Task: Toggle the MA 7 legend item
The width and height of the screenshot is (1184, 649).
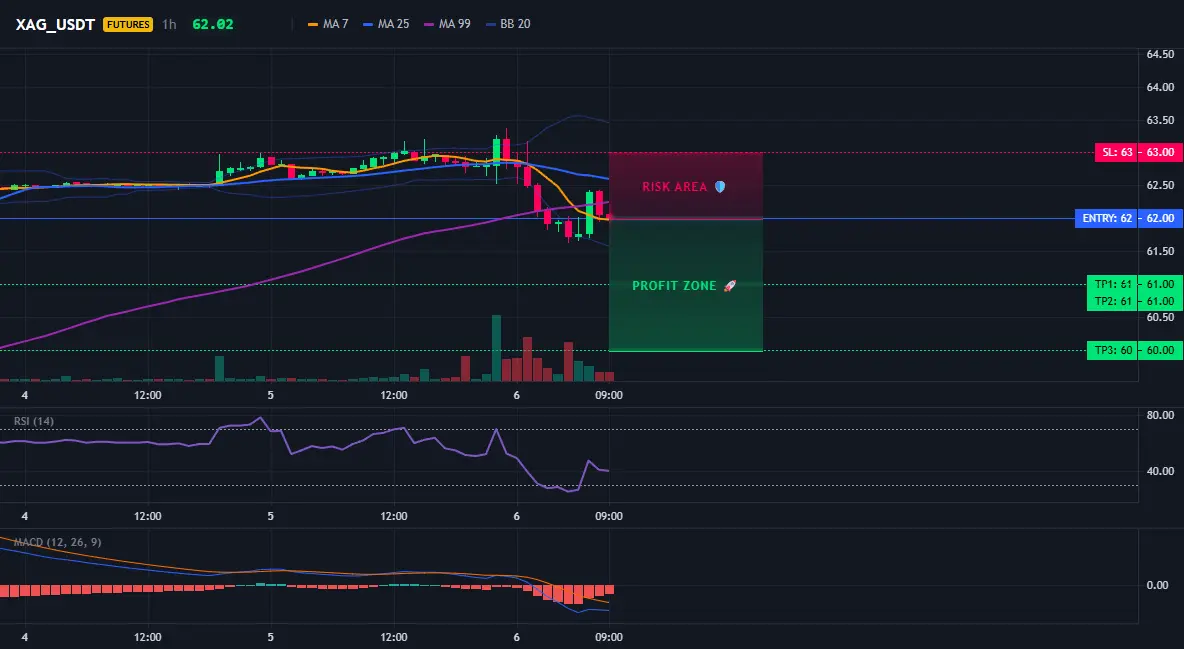Action: click(x=328, y=24)
